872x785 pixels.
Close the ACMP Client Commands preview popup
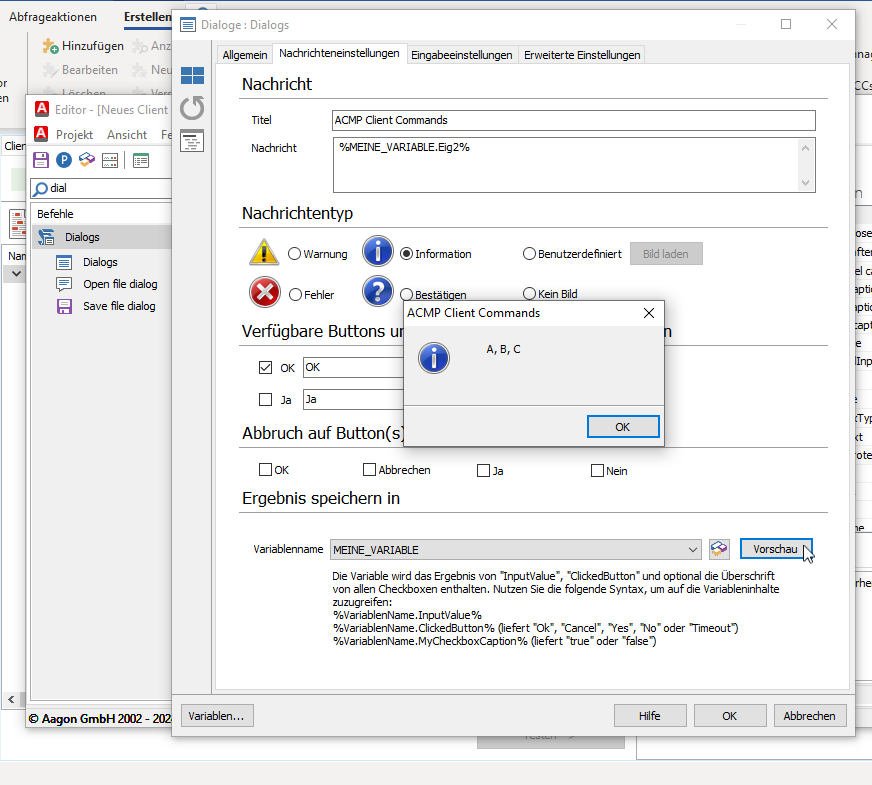(x=648, y=313)
